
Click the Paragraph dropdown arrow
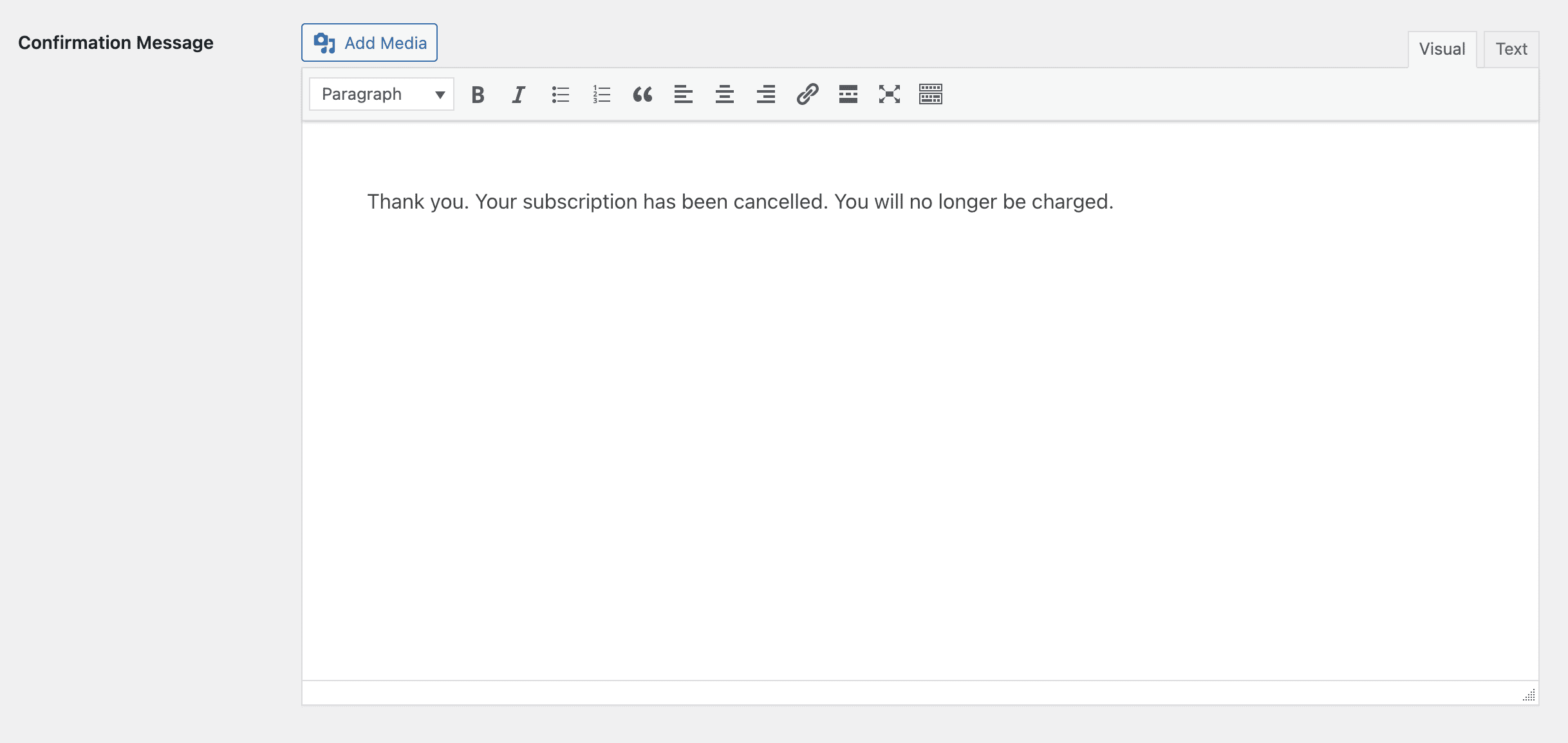440,95
